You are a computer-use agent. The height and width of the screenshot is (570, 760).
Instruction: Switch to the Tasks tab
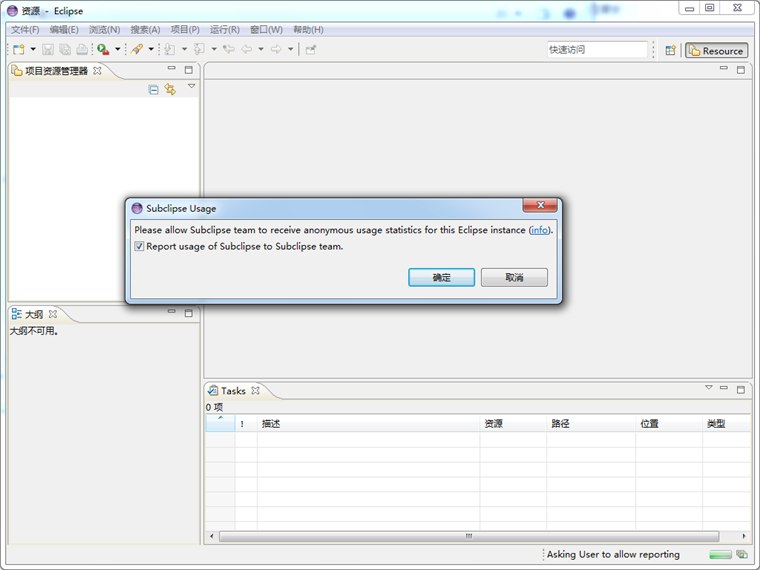tap(232, 391)
